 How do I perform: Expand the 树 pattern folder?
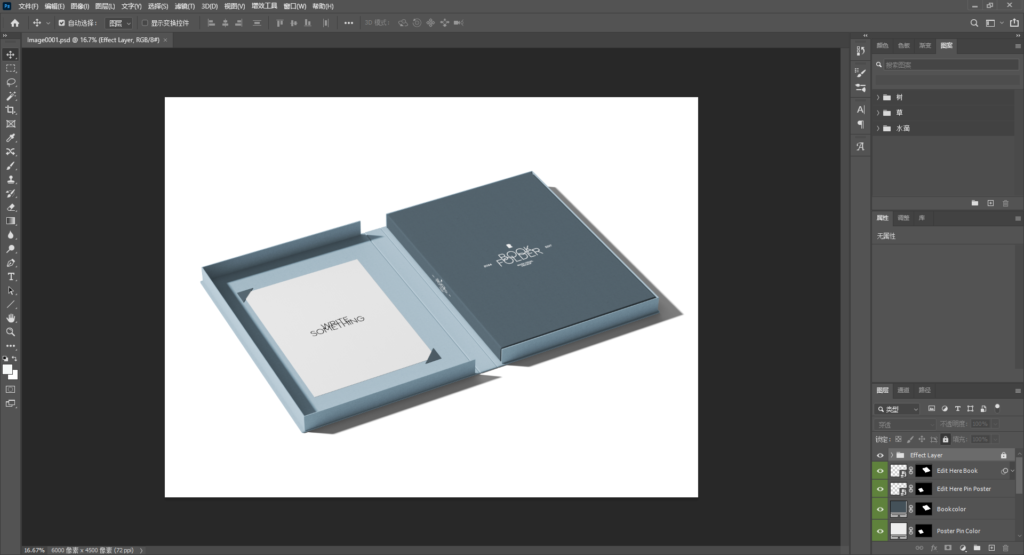878,97
